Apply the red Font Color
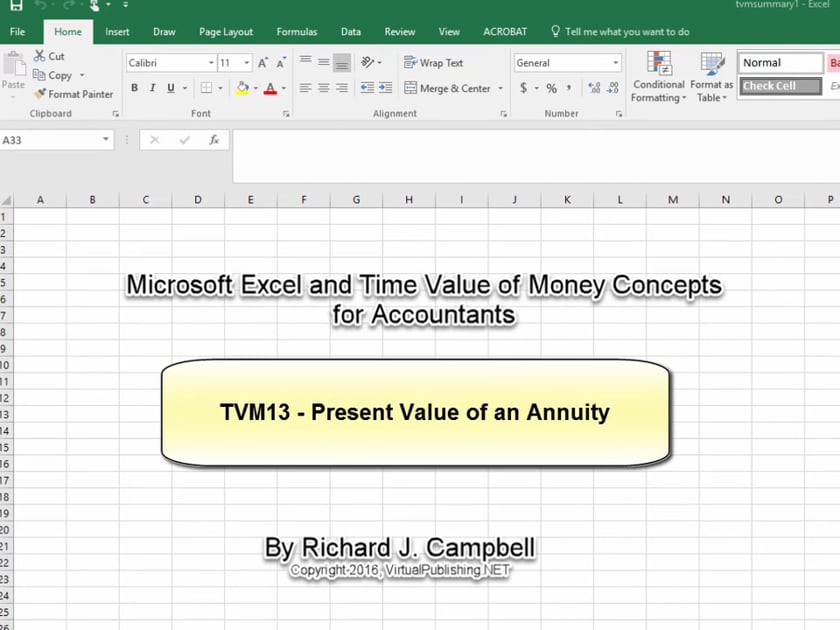Image resolution: width=840 pixels, height=630 pixels. point(271,88)
